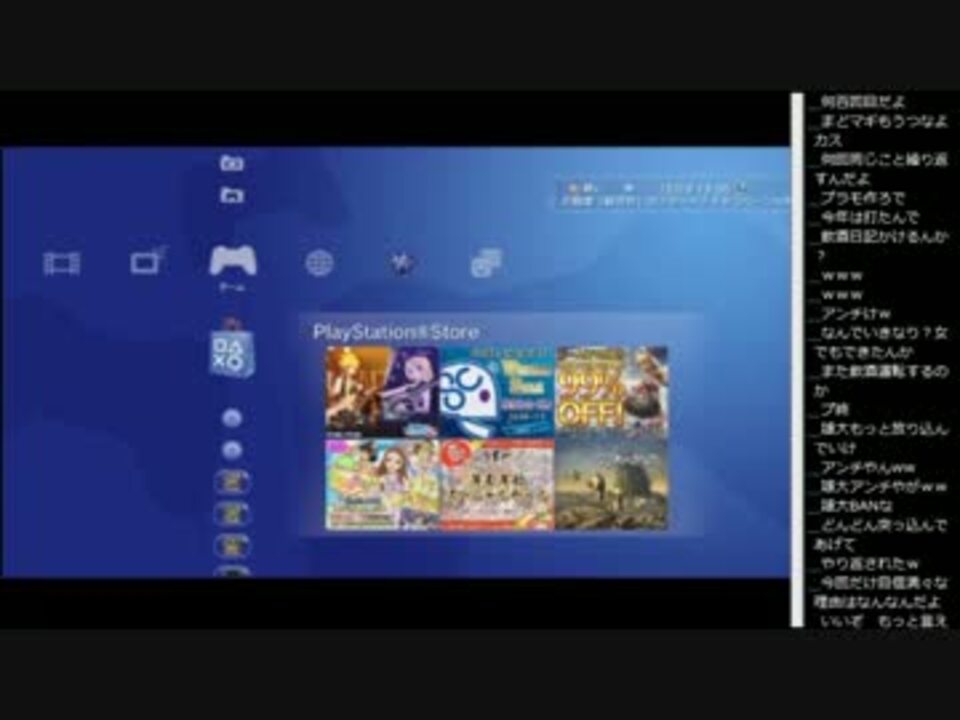Select the second yellow game item icon
Viewport: 960px width, 720px height.
tap(232, 514)
